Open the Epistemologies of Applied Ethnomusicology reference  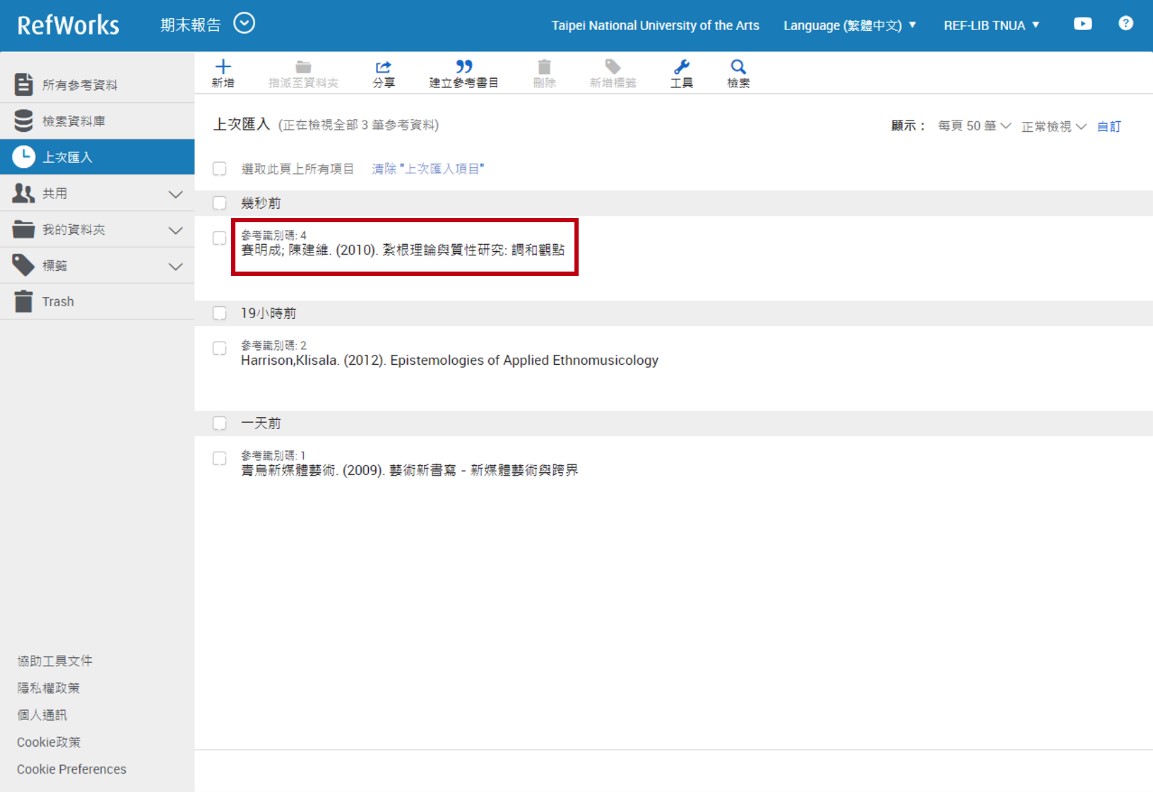[449, 360]
